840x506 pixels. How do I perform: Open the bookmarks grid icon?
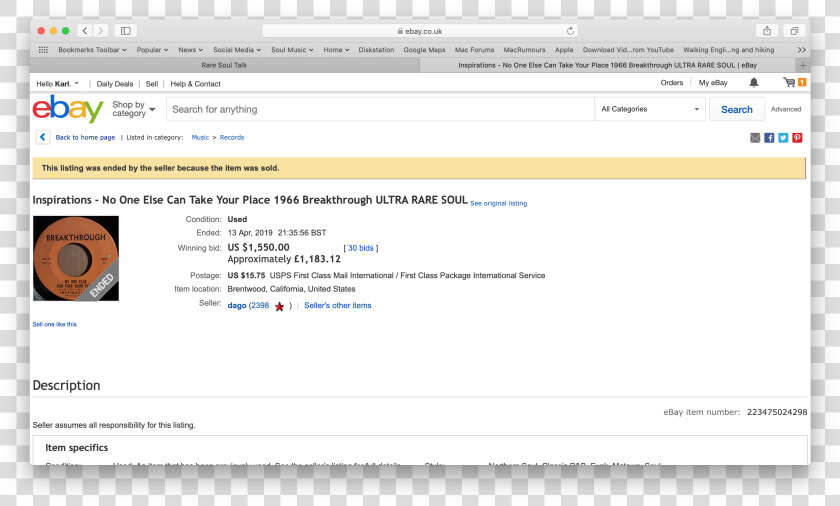(x=43, y=50)
